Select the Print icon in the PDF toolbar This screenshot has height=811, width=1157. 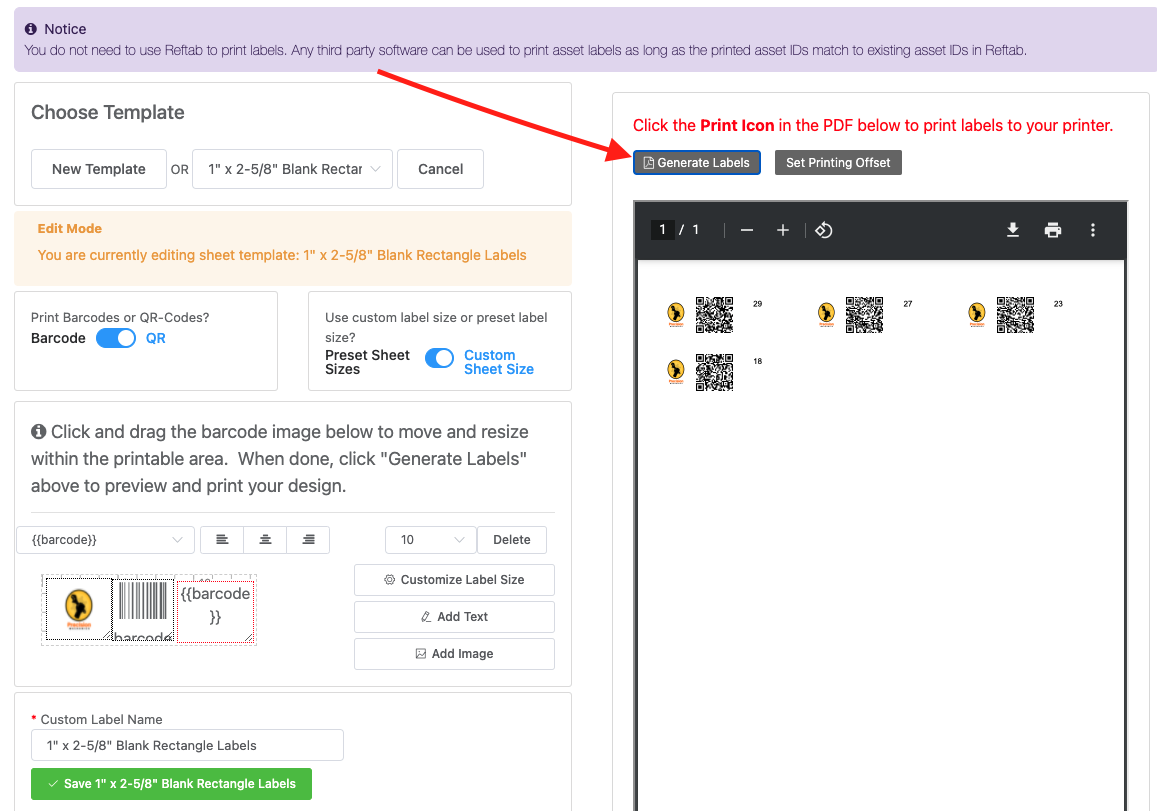1053,230
